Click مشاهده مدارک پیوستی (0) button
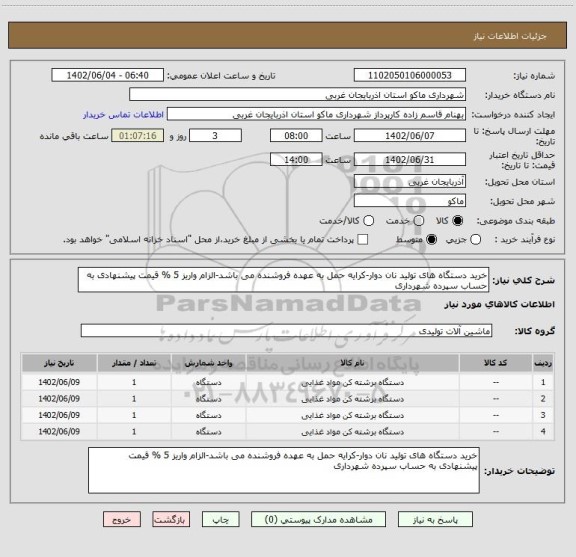The width and height of the screenshot is (576, 557). click(318, 520)
